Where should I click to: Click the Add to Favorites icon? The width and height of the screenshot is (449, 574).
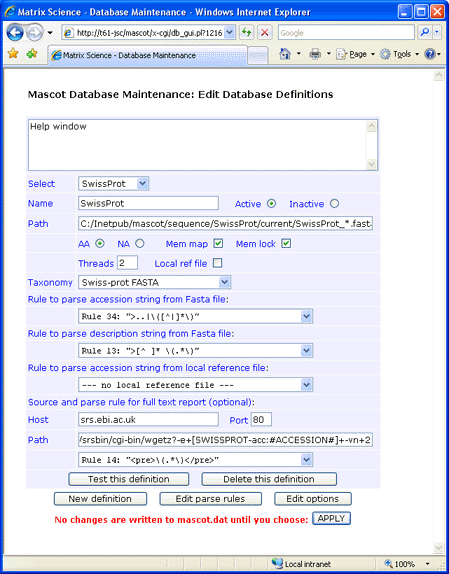click(32, 54)
